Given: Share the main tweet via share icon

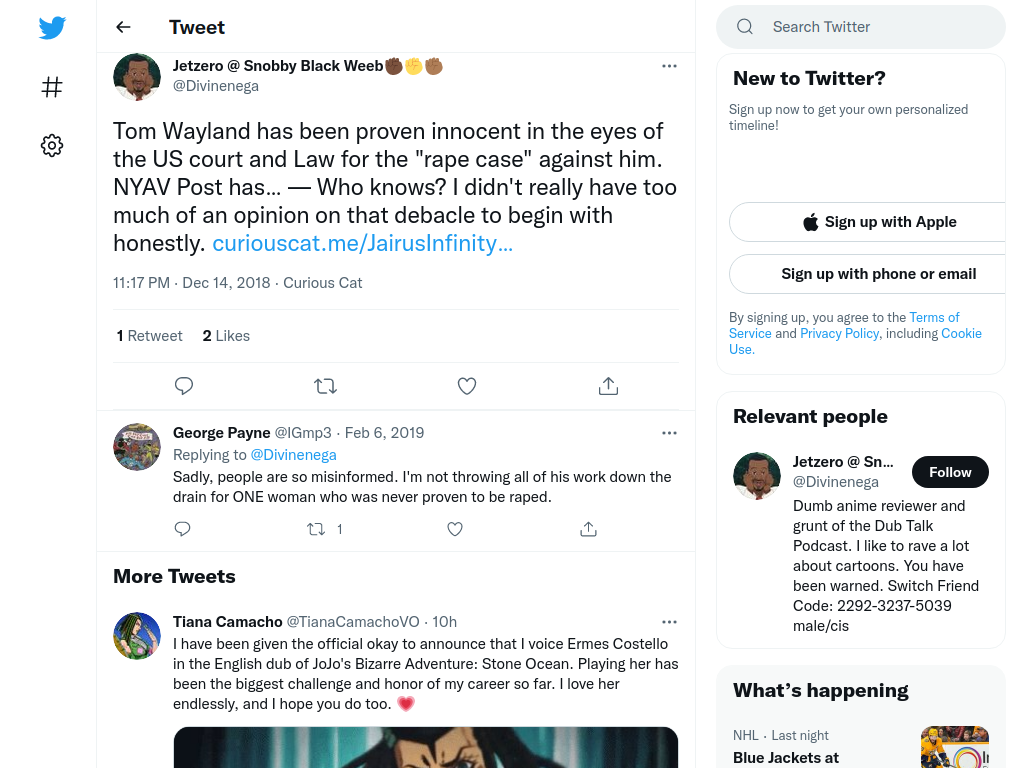Looking at the screenshot, I should tap(608, 386).
